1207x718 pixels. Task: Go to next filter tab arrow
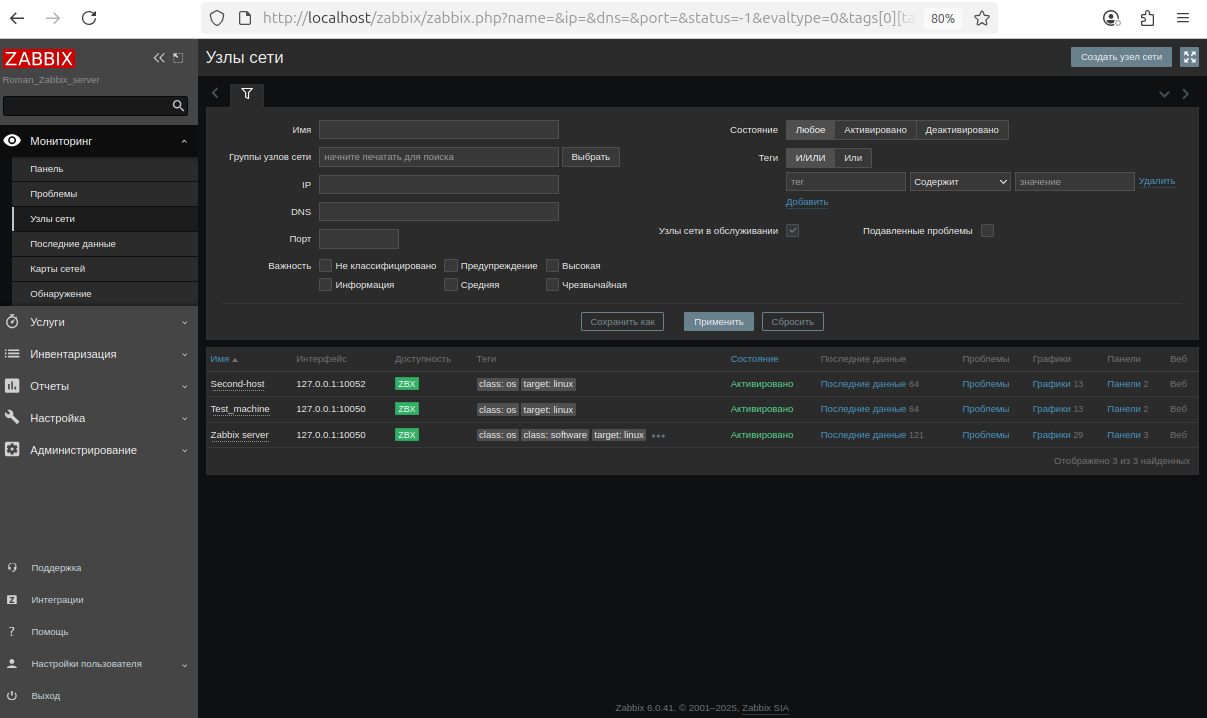1186,94
